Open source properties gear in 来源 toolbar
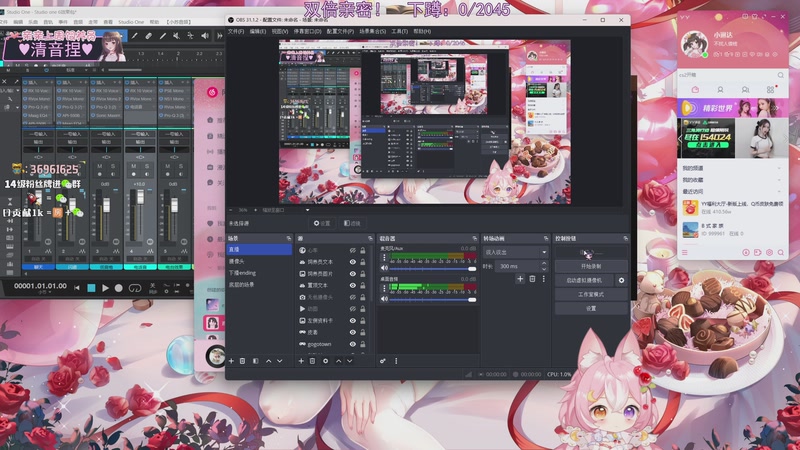800x450 pixels. pos(326,361)
